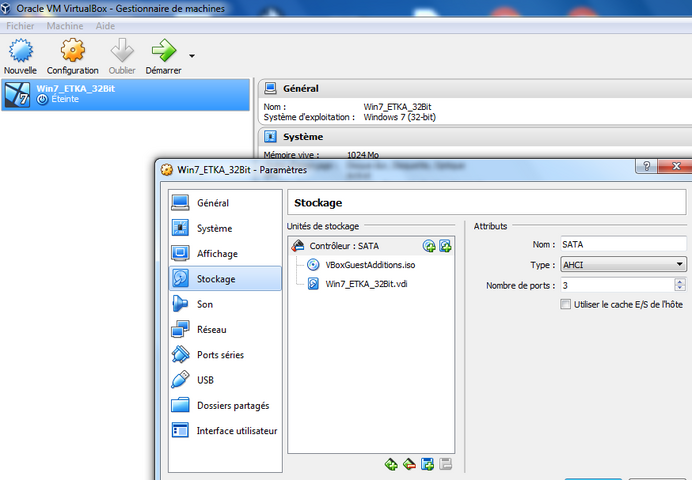Enable Utiliser le cache E/S de l'hôte
The width and height of the screenshot is (692, 480).
tap(565, 304)
